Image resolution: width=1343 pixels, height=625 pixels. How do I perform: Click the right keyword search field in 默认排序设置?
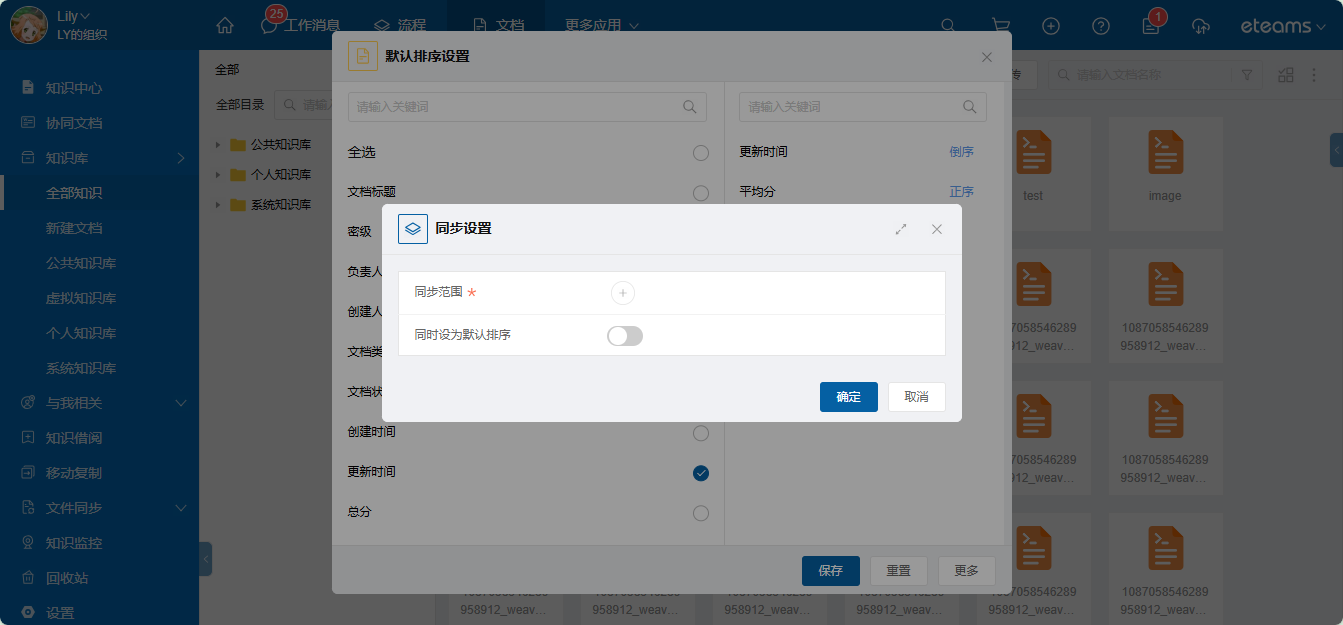862,107
